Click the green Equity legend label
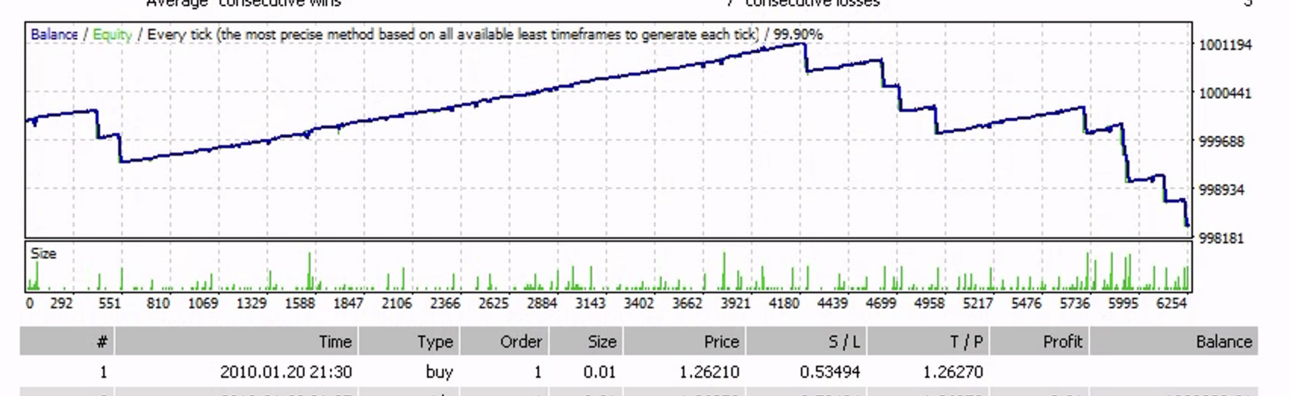1290x396 pixels. (112, 34)
